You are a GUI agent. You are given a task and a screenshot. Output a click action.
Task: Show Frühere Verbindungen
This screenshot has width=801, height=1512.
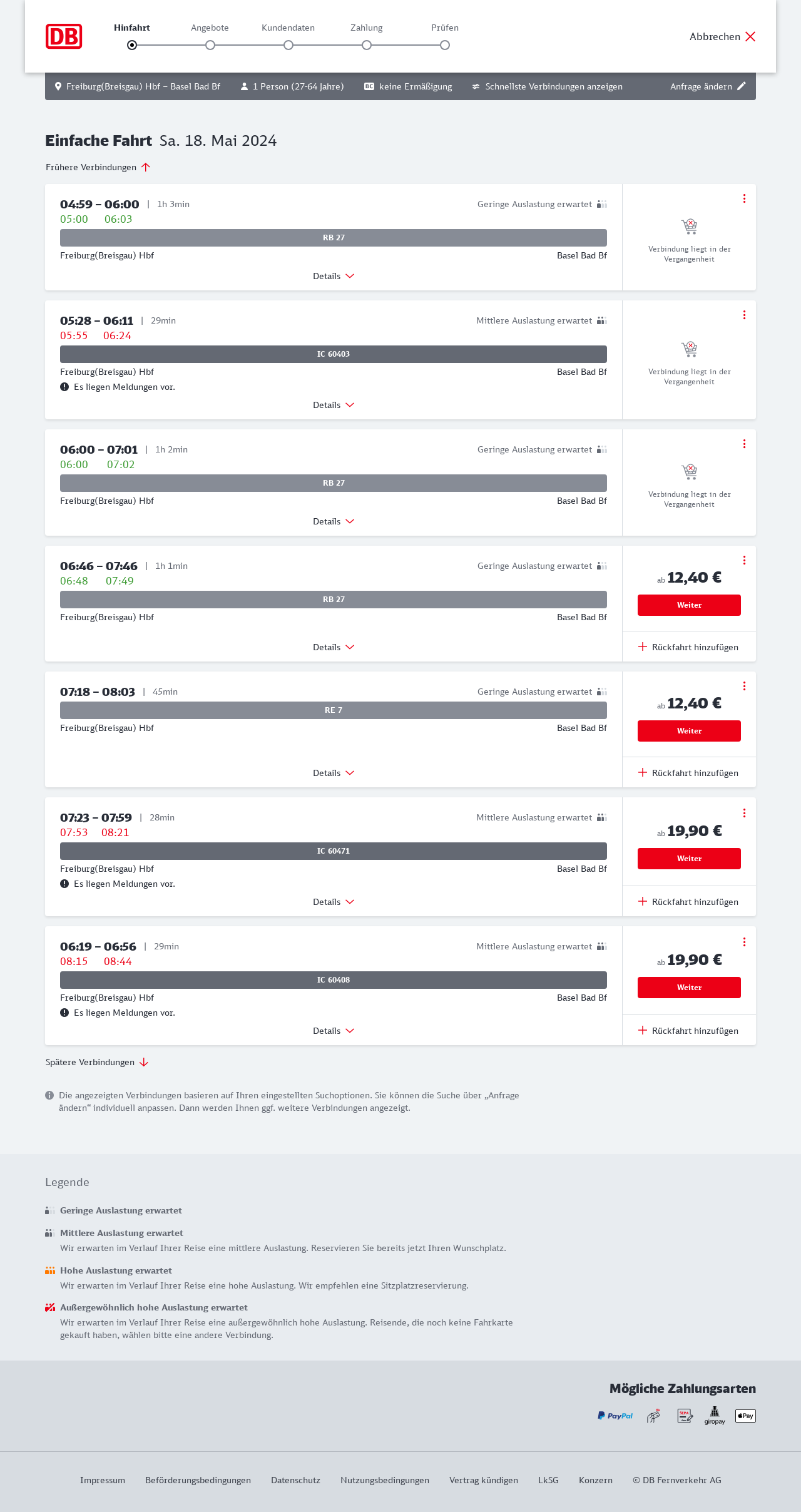98,167
